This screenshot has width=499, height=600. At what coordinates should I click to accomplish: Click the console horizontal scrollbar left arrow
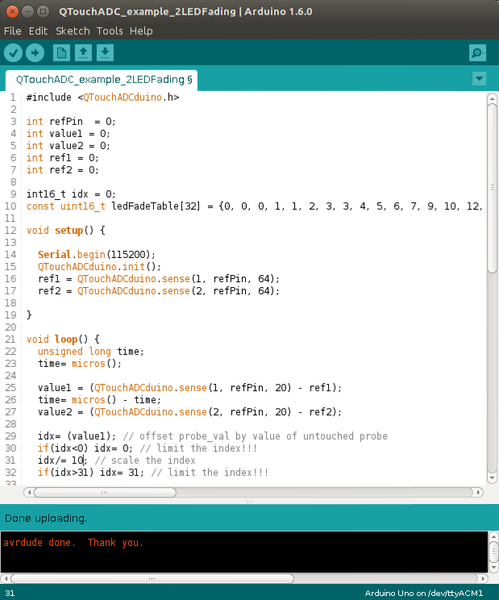(5, 578)
